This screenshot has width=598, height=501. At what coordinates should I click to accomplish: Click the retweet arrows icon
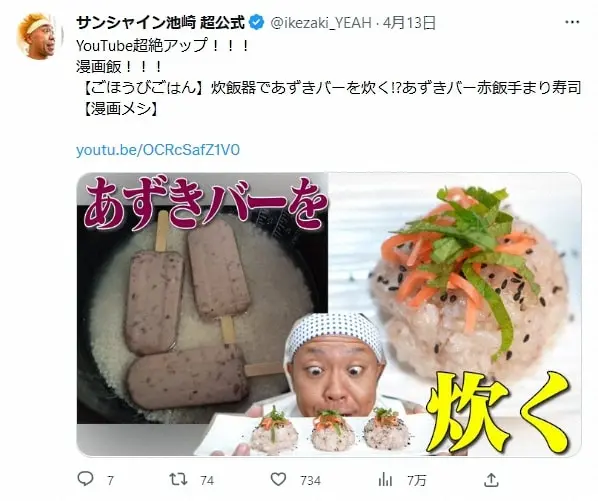pos(178,479)
